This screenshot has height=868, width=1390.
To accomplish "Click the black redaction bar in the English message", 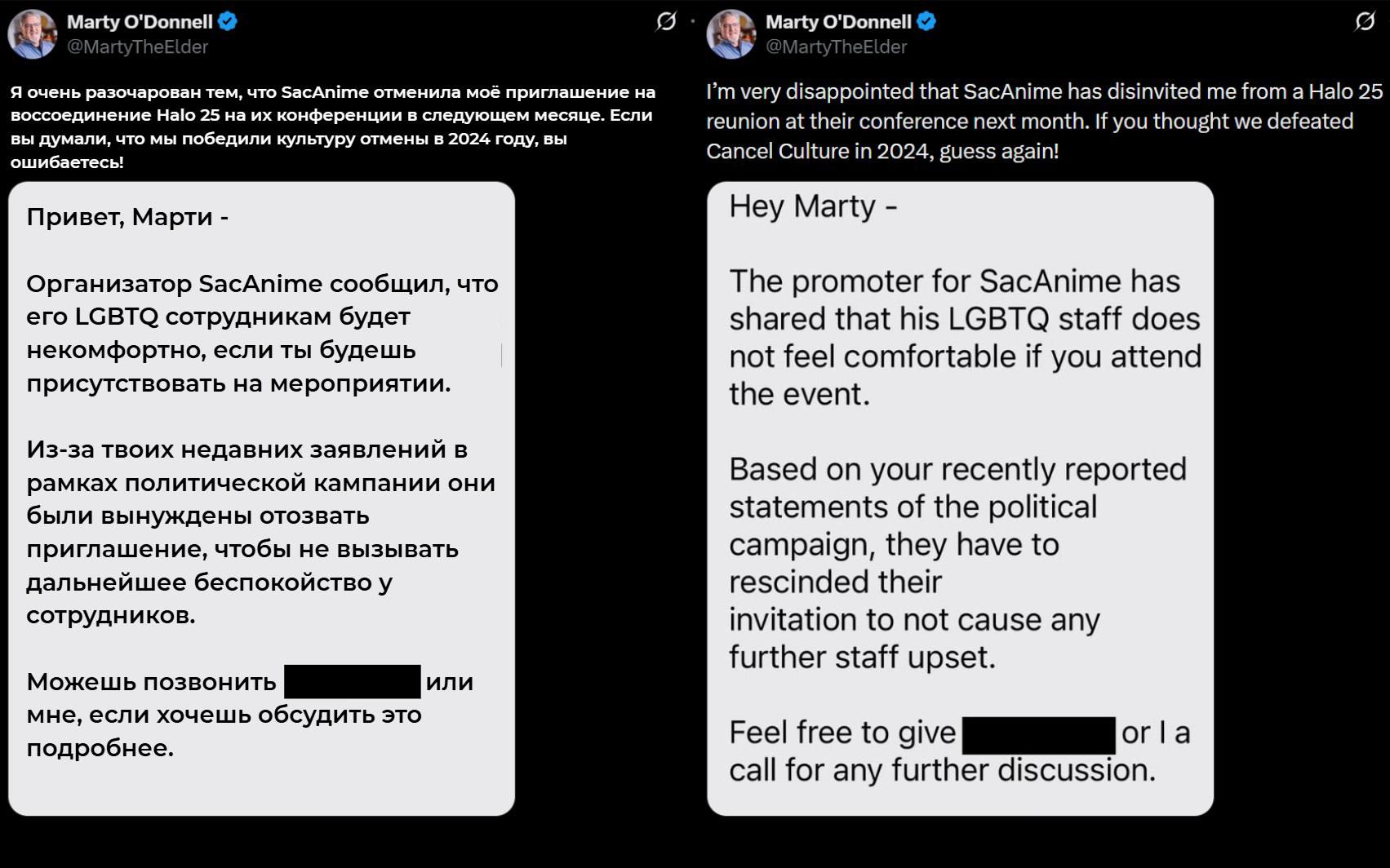I will tap(1039, 735).
